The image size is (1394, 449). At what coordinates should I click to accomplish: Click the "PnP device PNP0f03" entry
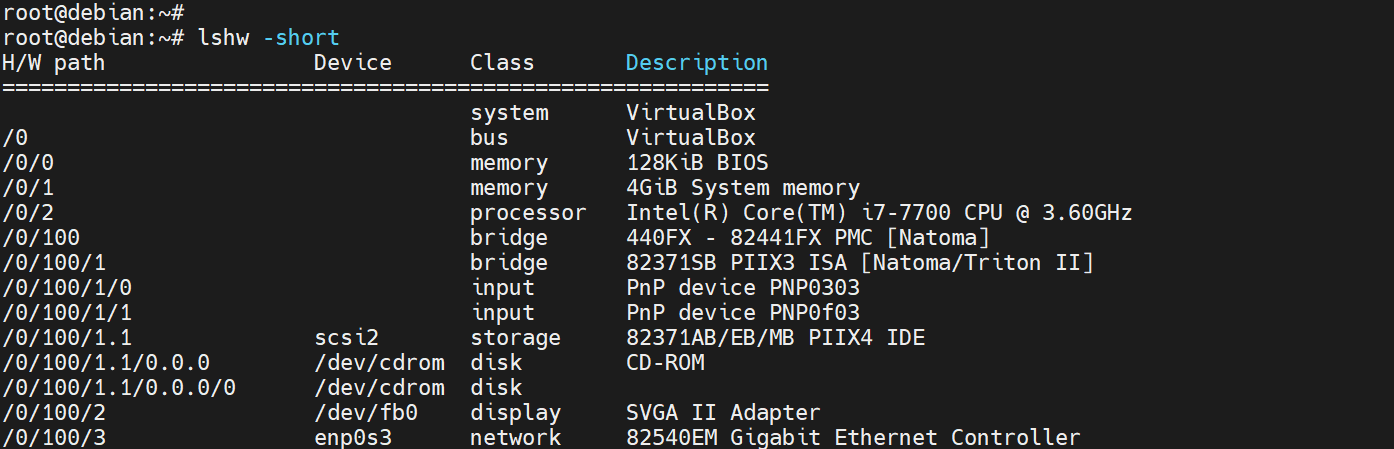click(x=742, y=313)
